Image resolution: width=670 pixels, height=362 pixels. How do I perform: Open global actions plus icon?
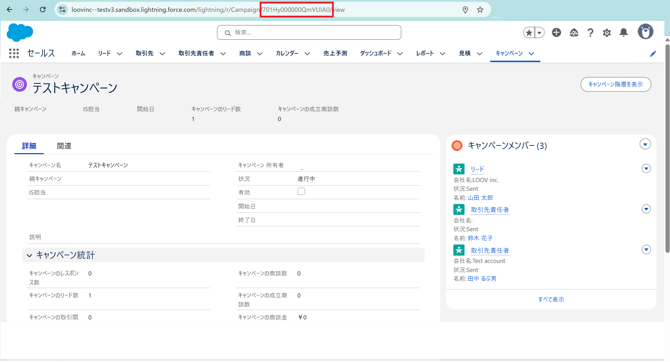pos(556,32)
